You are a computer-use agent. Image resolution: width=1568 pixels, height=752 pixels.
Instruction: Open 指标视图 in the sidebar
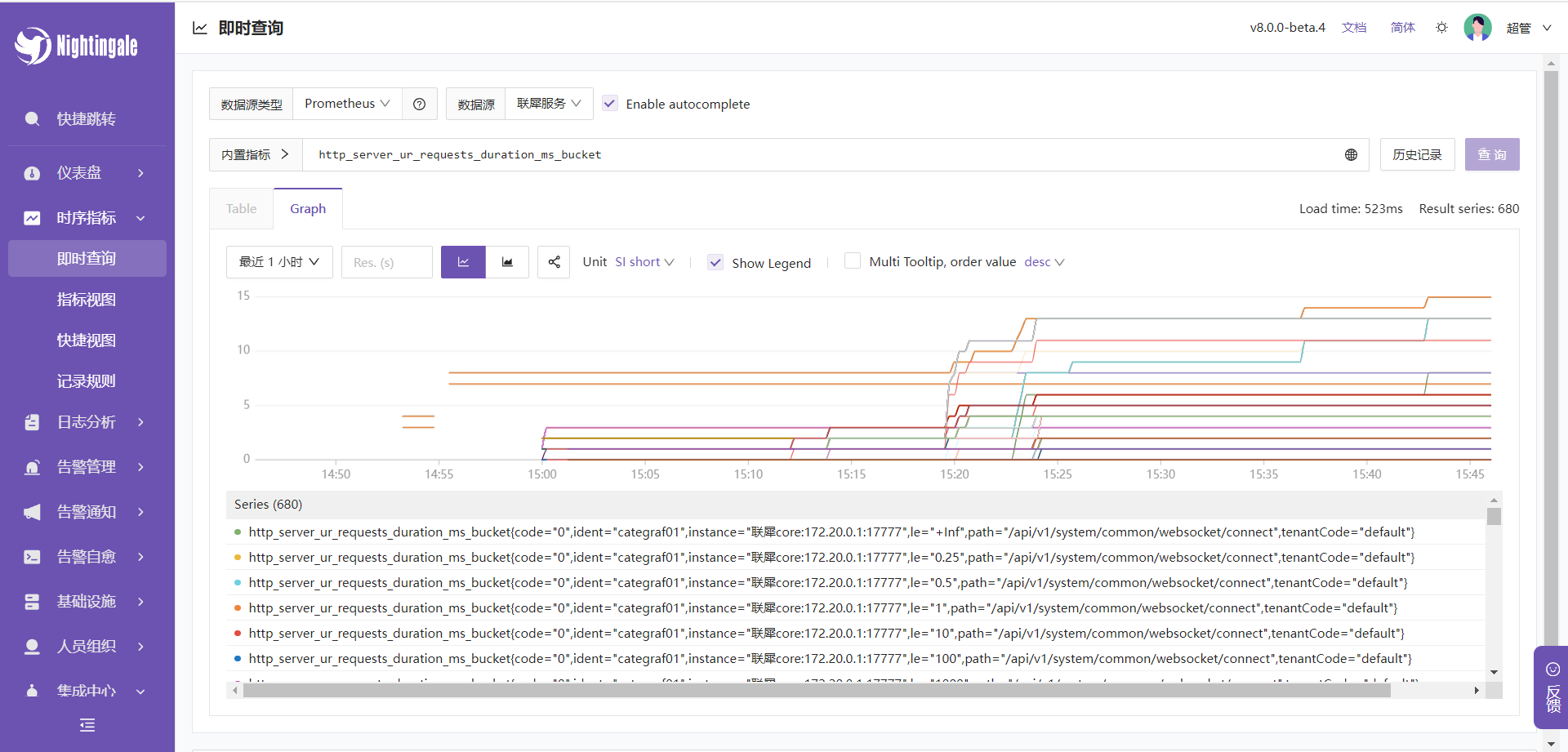click(x=87, y=300)
